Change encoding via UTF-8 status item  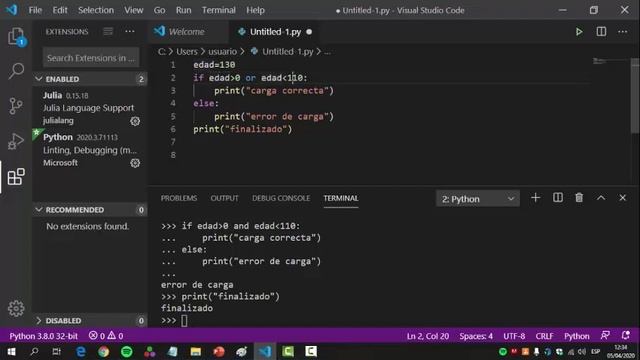pos(514,336)
